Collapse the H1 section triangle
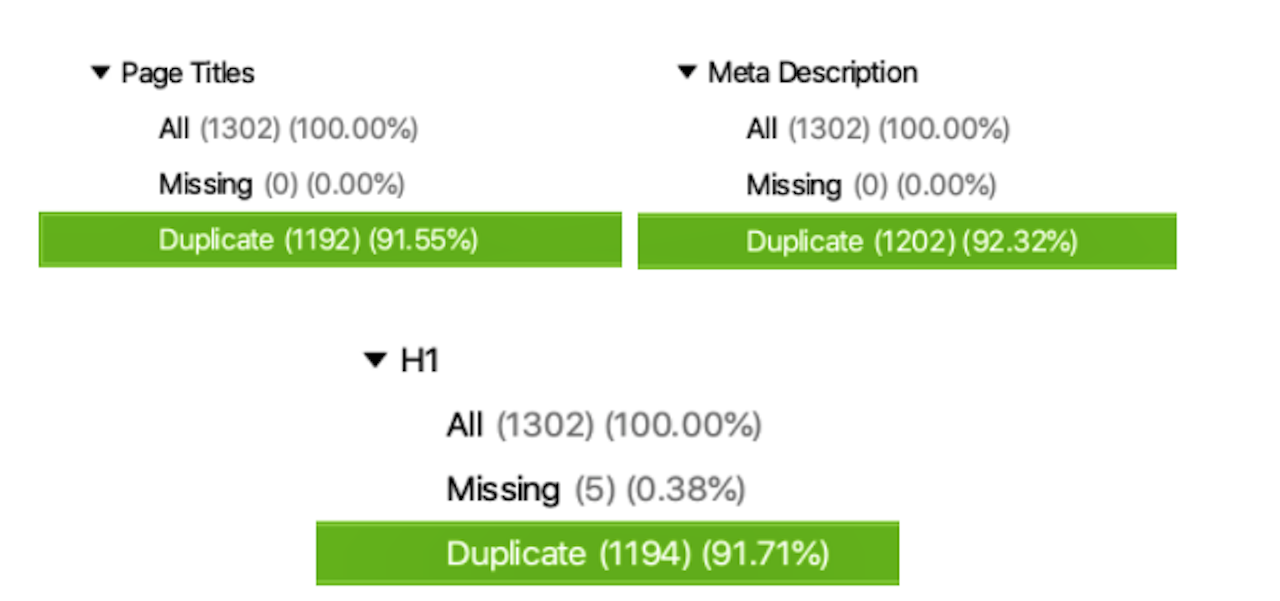This screenshot has width=1280, height=601. coord(375,360)
